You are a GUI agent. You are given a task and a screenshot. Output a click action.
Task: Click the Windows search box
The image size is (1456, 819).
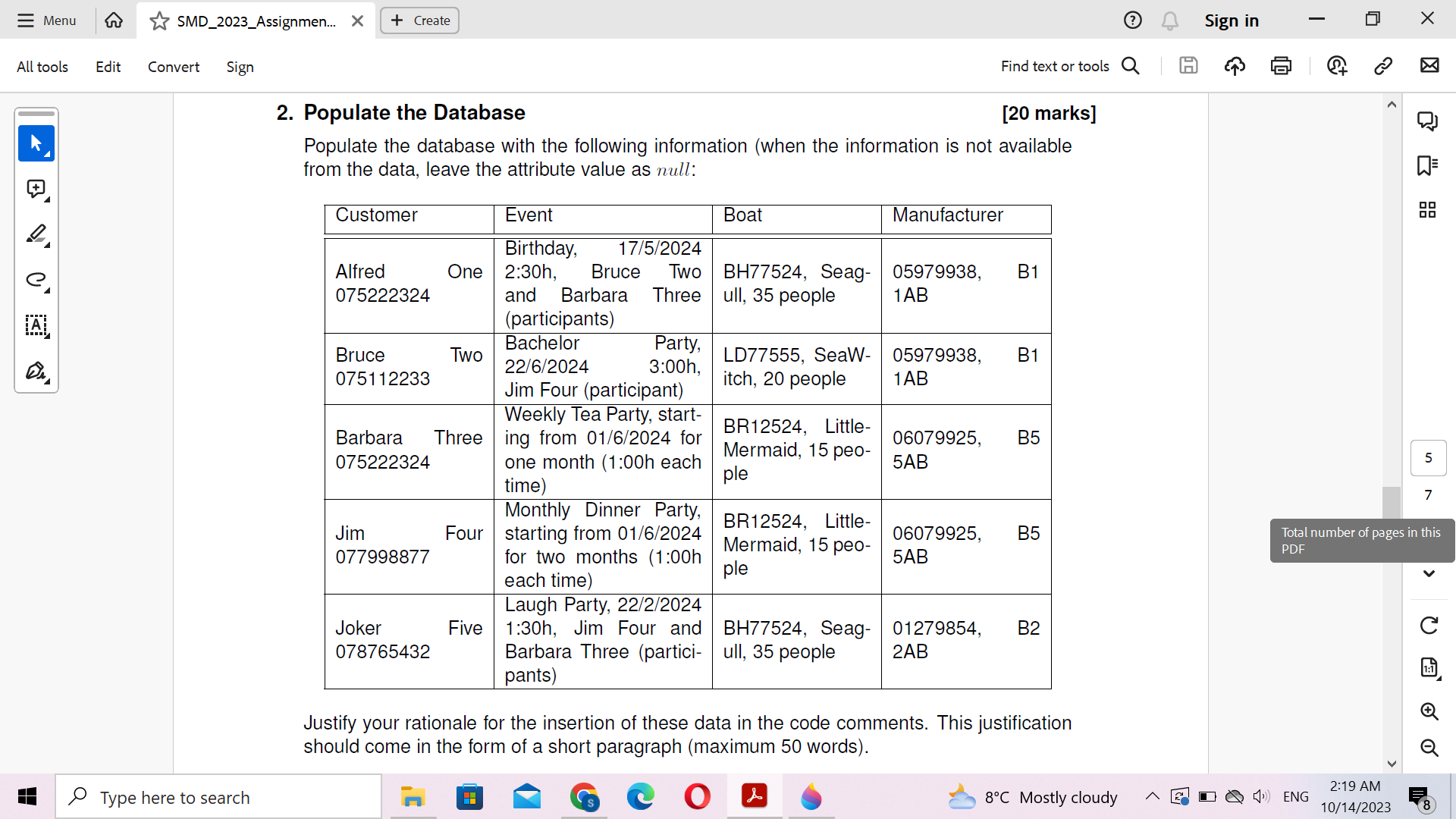(x=218, y=797)
